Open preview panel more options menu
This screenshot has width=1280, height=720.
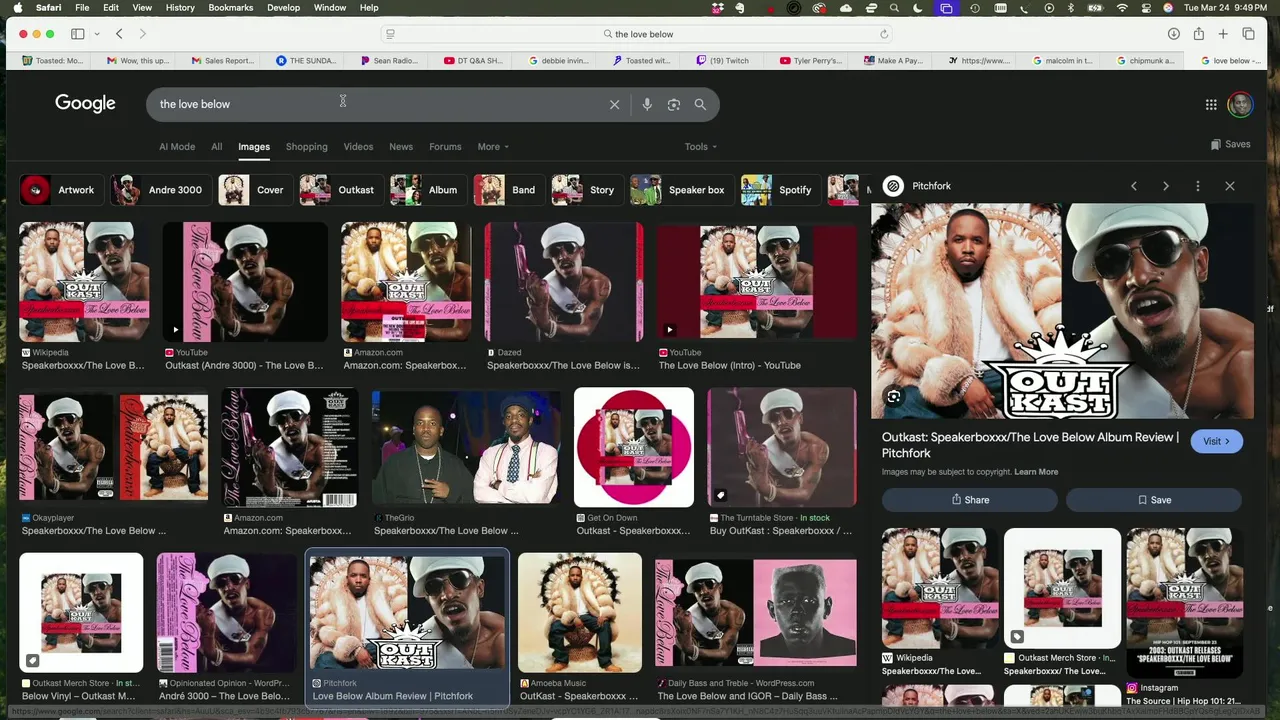(x=1197, y=186)
